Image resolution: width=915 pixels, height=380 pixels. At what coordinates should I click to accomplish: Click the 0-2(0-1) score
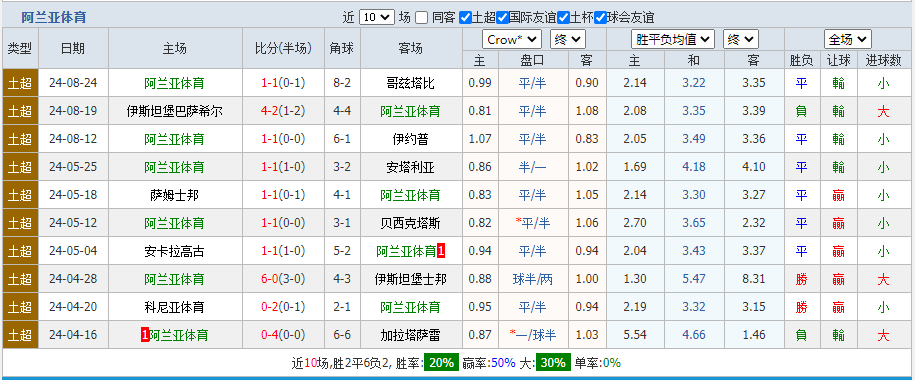283,307
